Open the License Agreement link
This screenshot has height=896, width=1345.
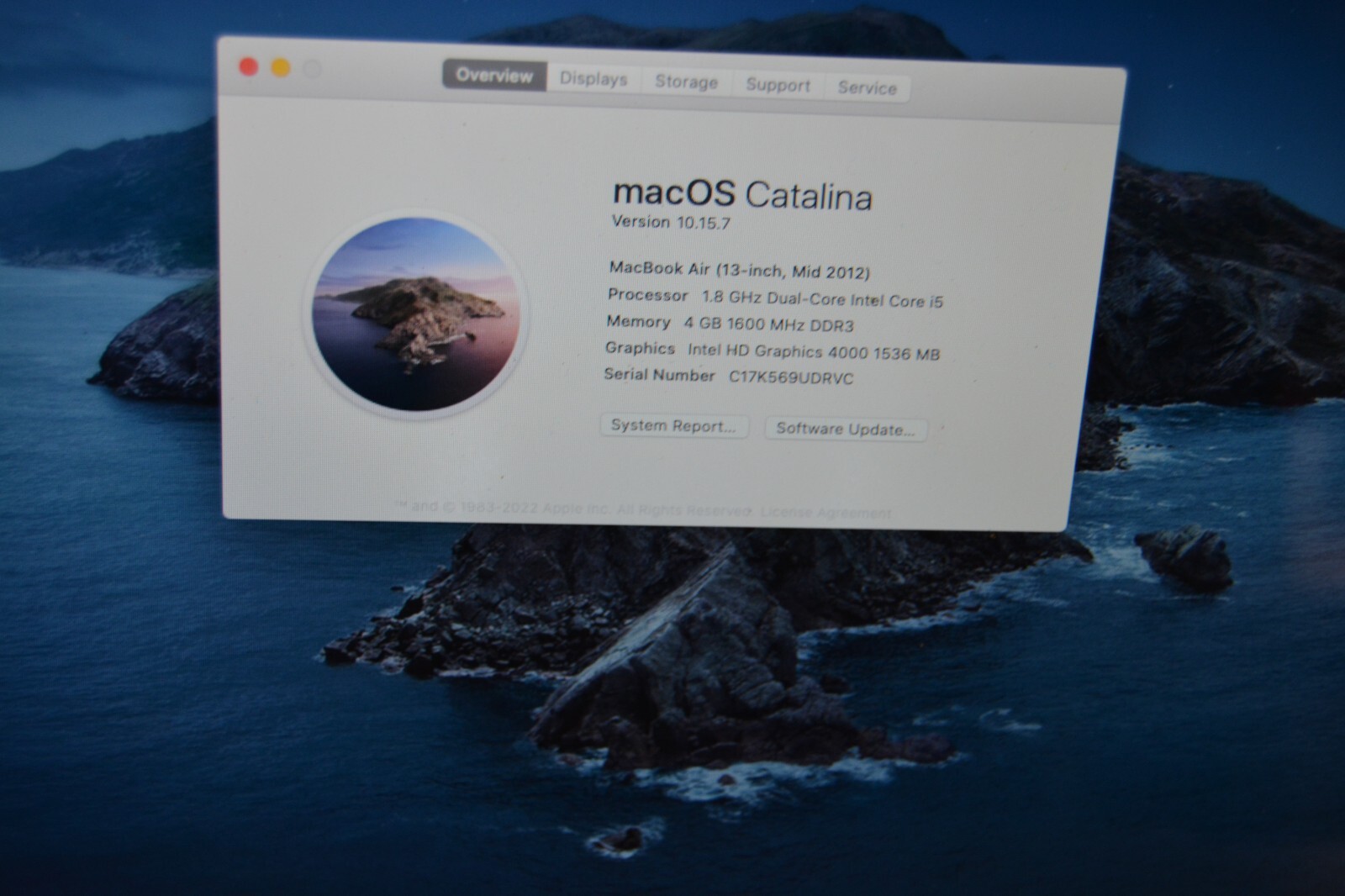825,513
